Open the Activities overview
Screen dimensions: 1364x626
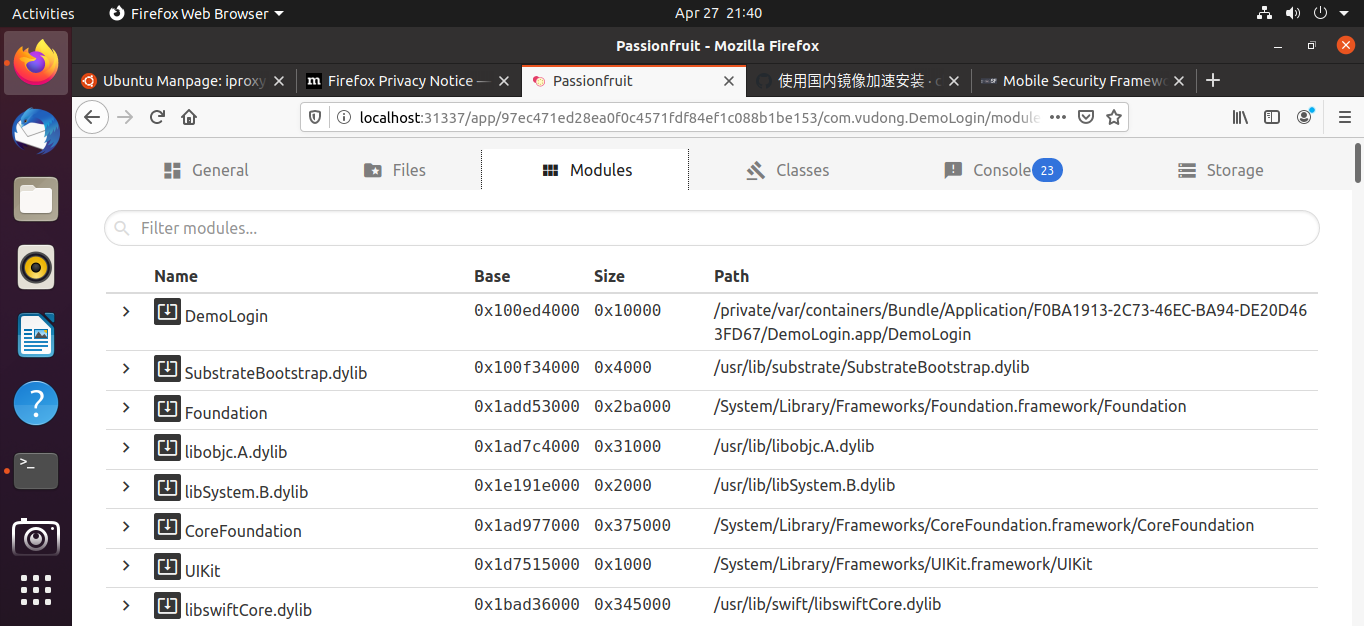pyautogui.click(x=43, y=13)
